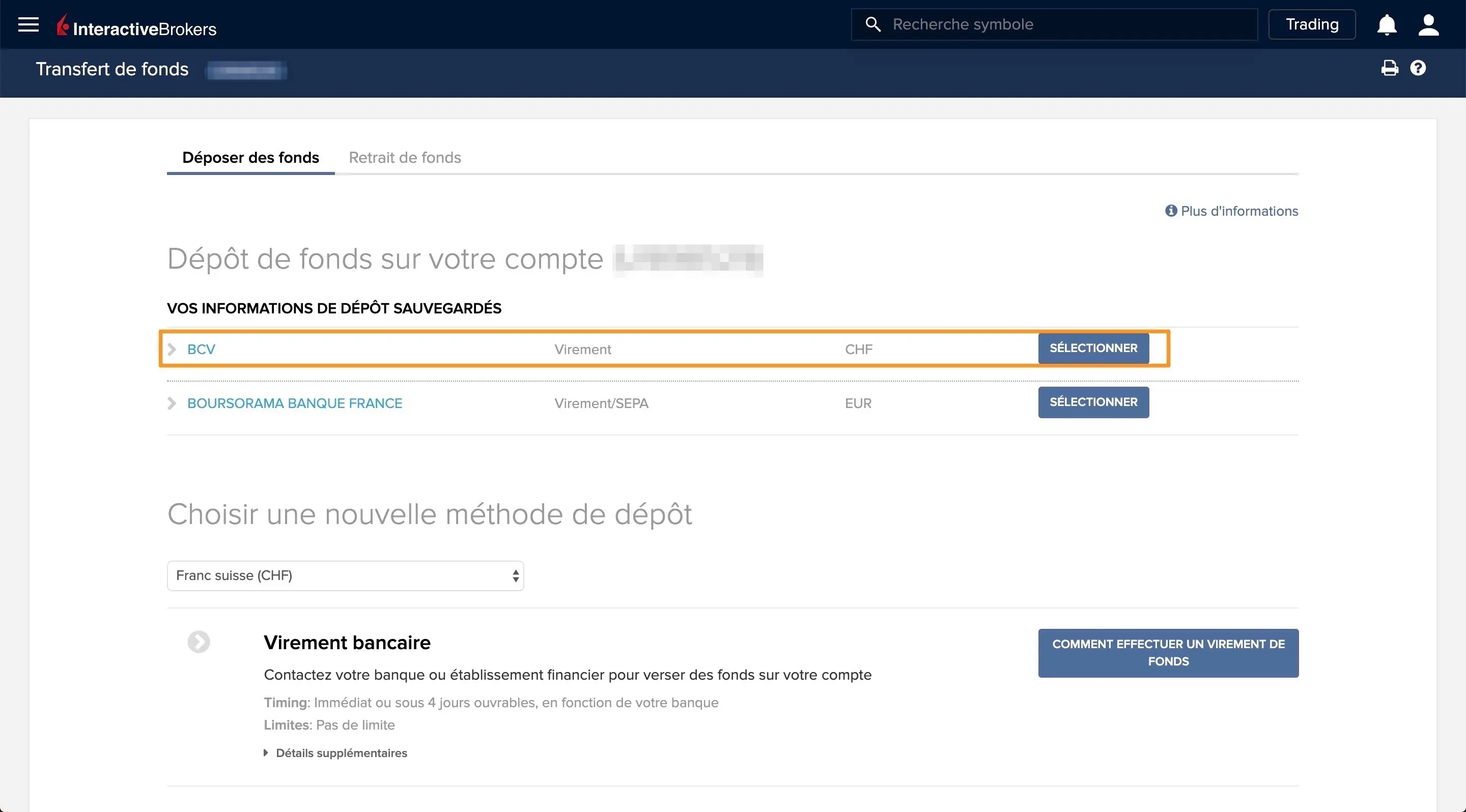Screen dimensions: 1466x812
Task: Open help question mark icon
Action: [1418, 68]
